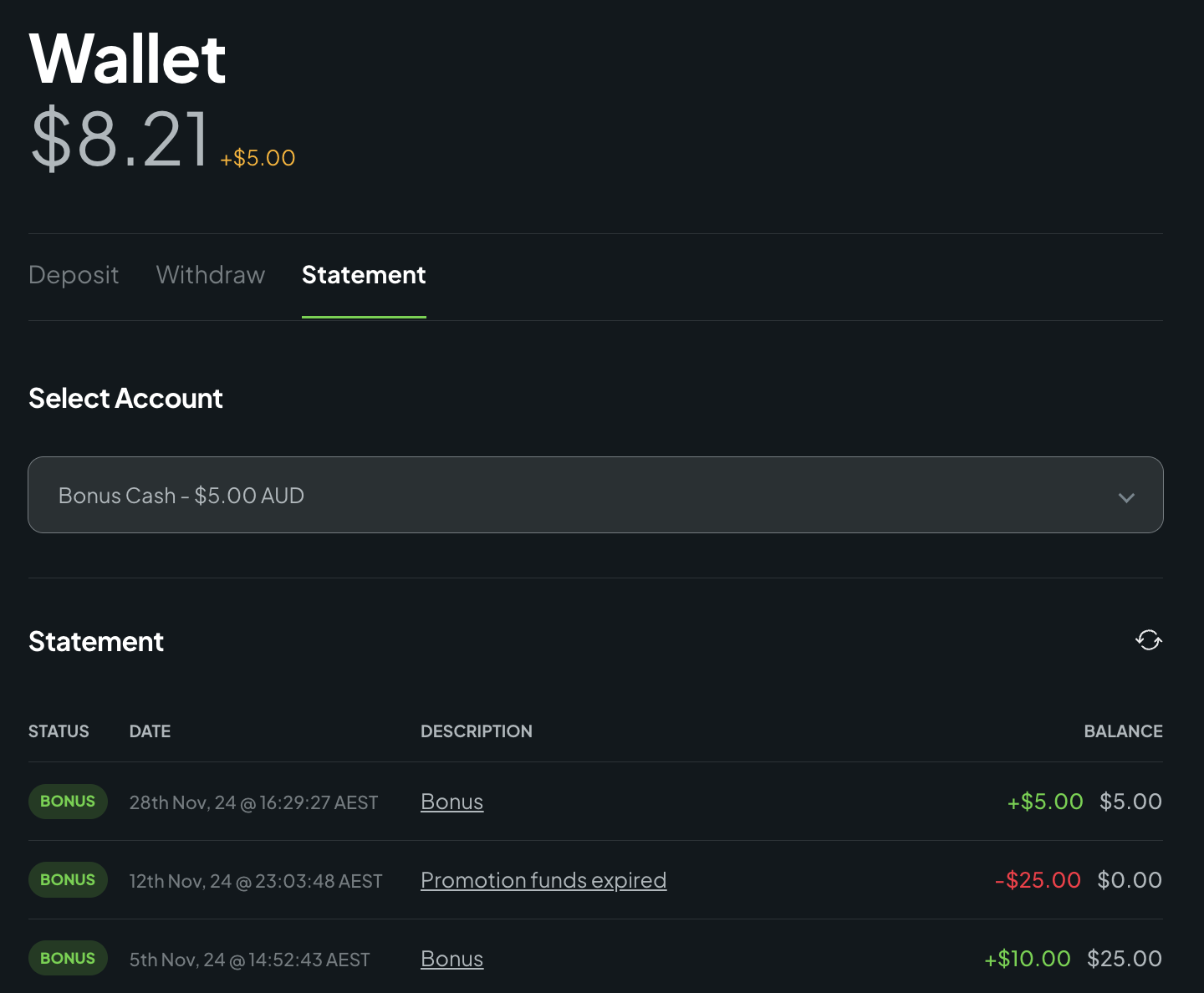Switch to the Deposit tab
1204x993 pixels.
click(74, 275)
